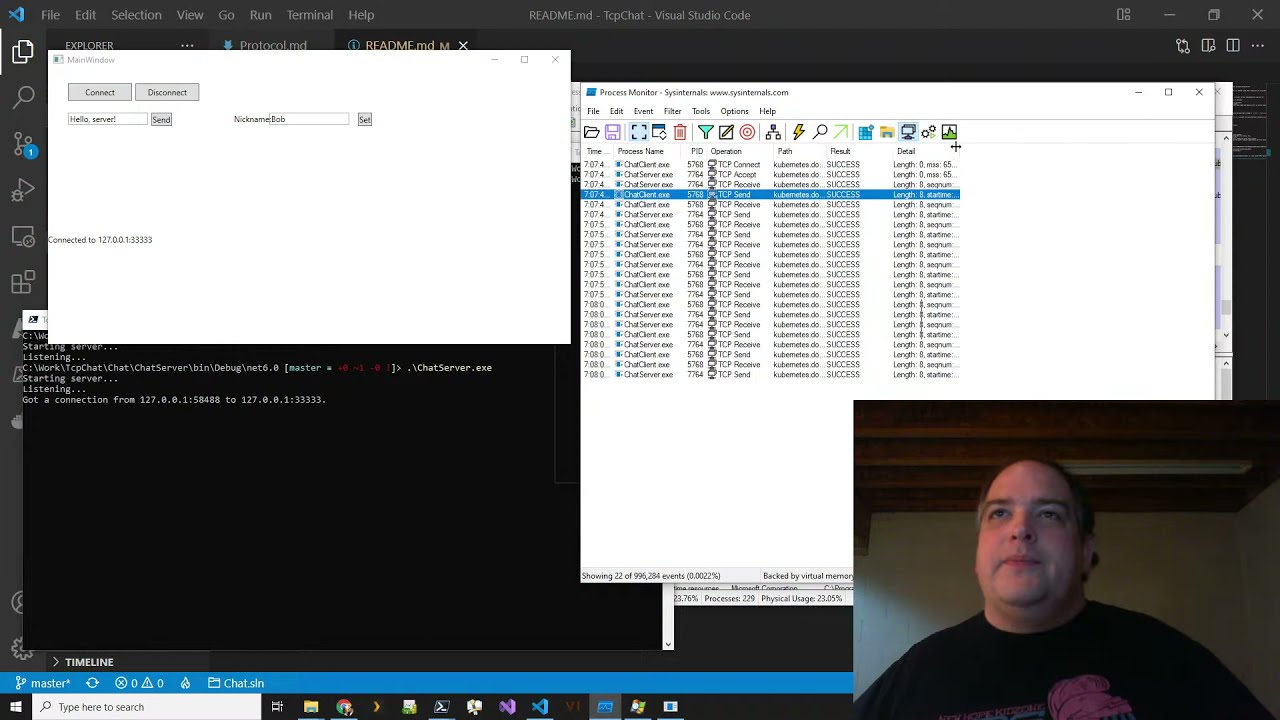The height and width of the screenshot is (720, 1280).
Task: Open the VS Code Explorer view
Action: click(24, 52)
